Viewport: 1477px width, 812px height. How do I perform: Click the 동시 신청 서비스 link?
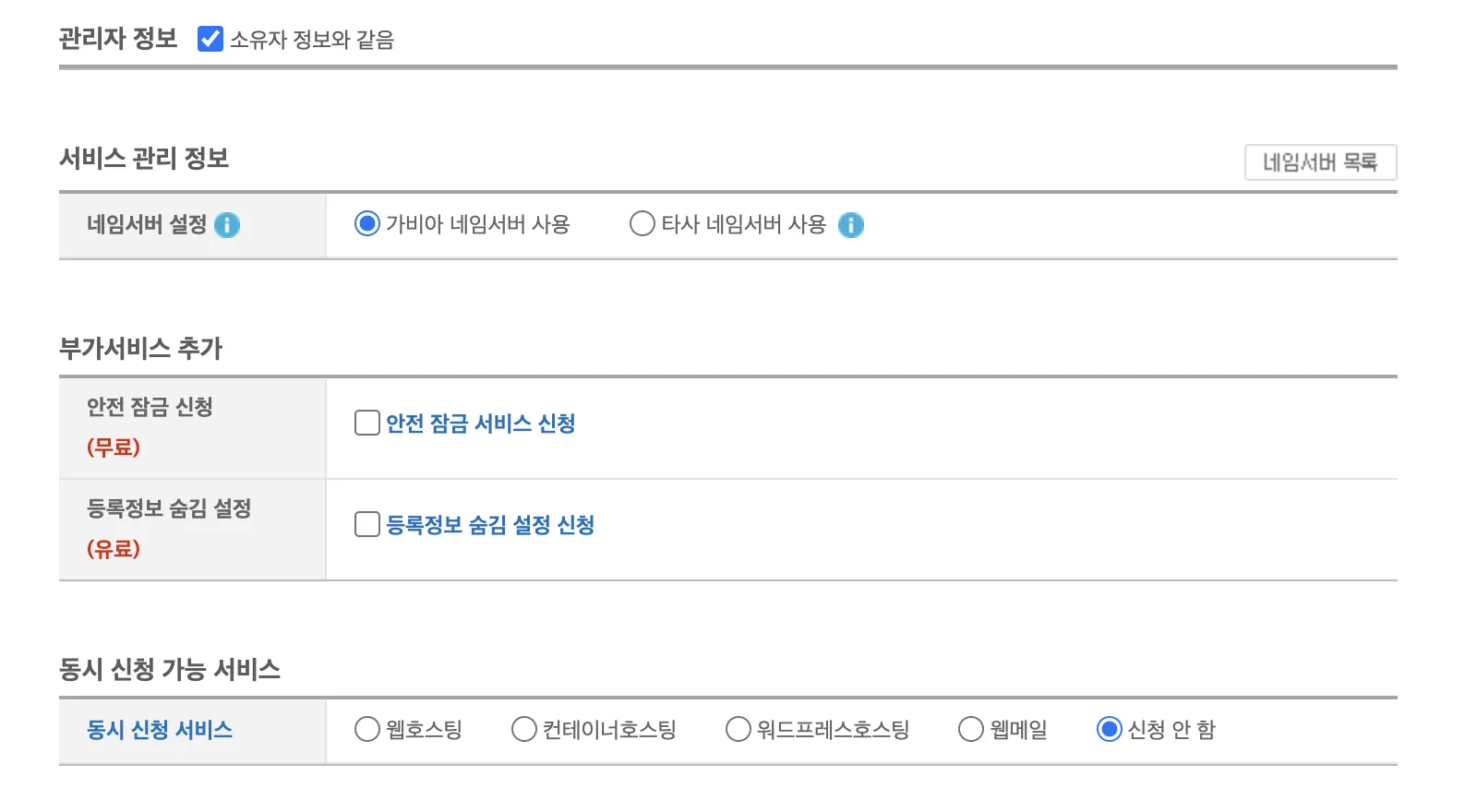(160, 730)
